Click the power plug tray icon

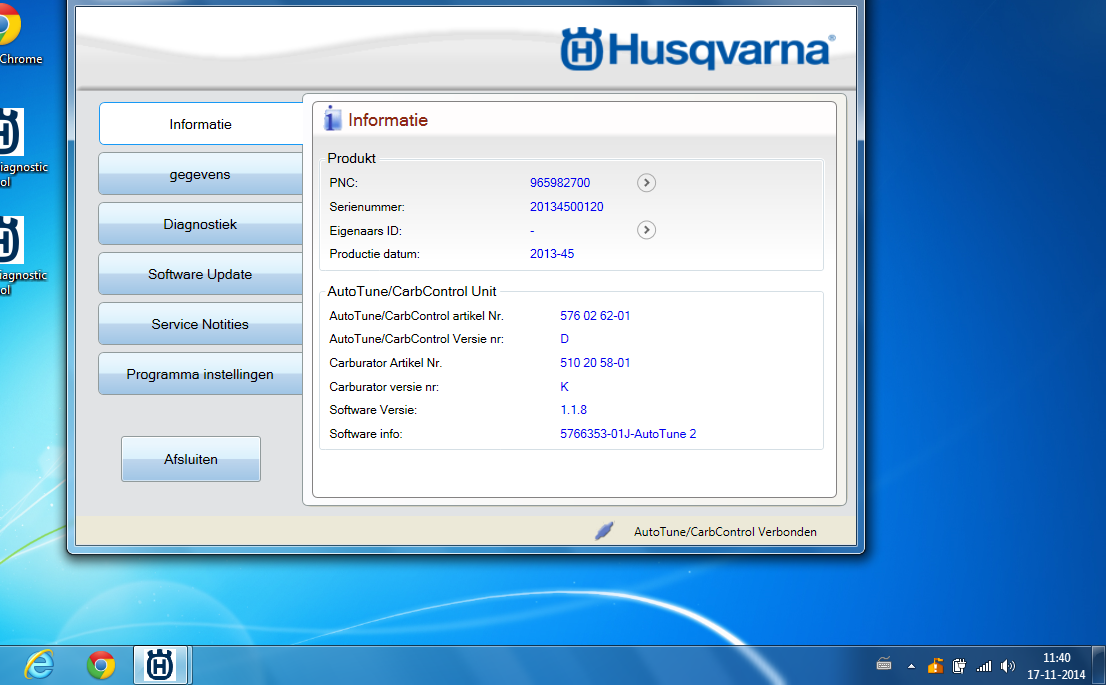point(959,666)
